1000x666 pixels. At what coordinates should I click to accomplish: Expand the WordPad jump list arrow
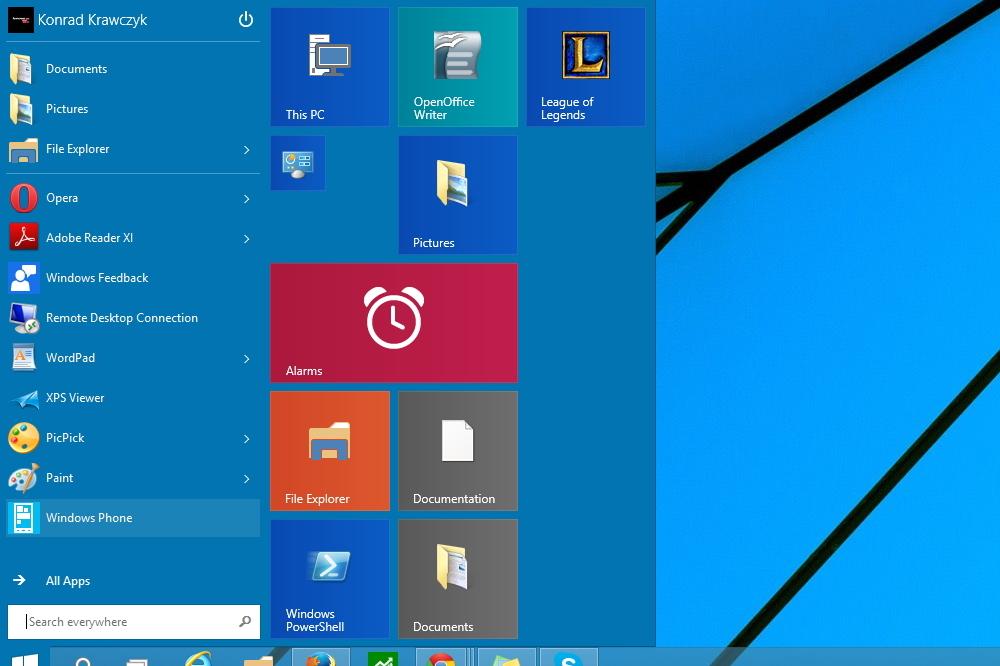click(247, 359)
